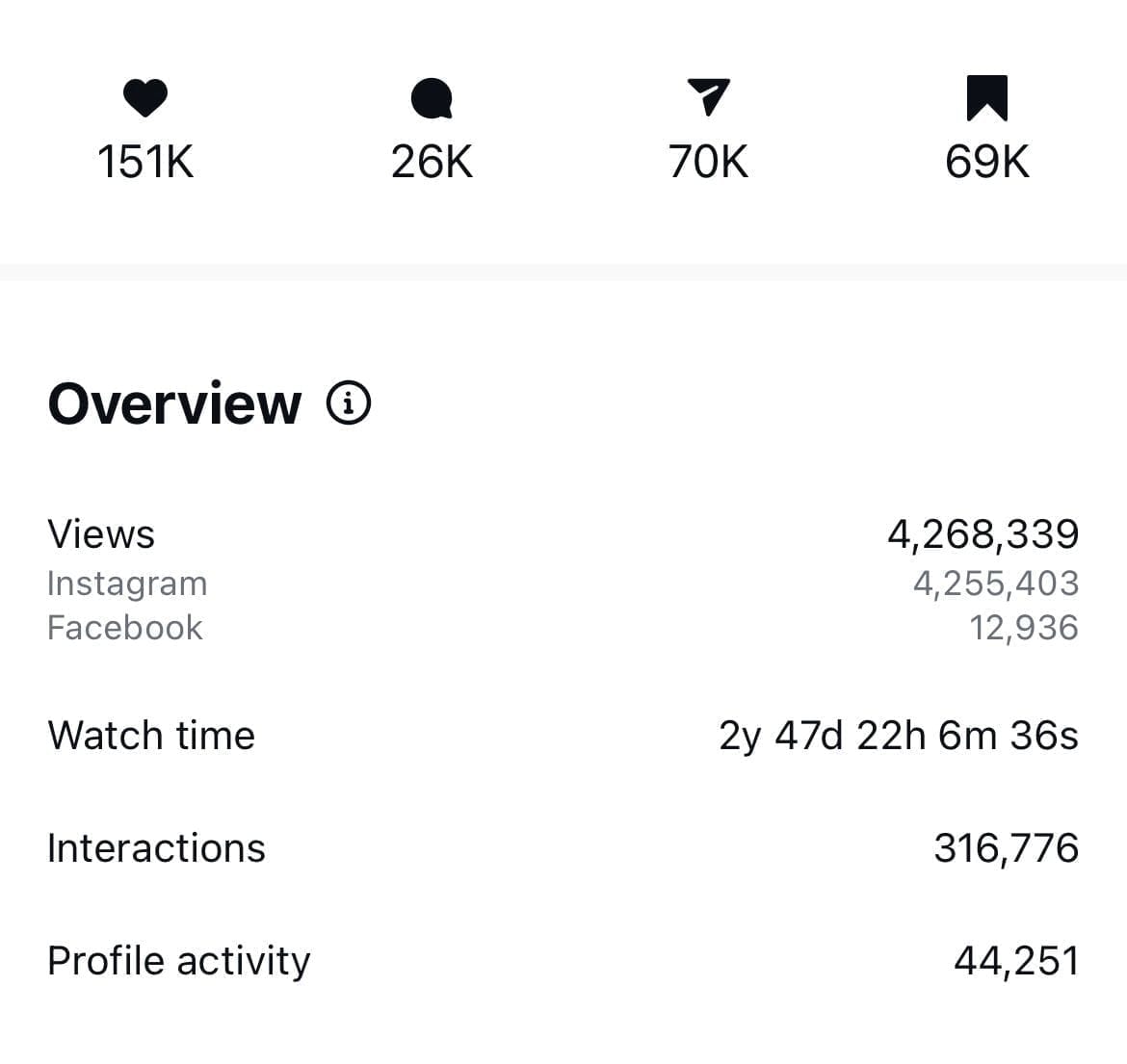
Task: Tap the comments bubble icon
Action: 432,99
